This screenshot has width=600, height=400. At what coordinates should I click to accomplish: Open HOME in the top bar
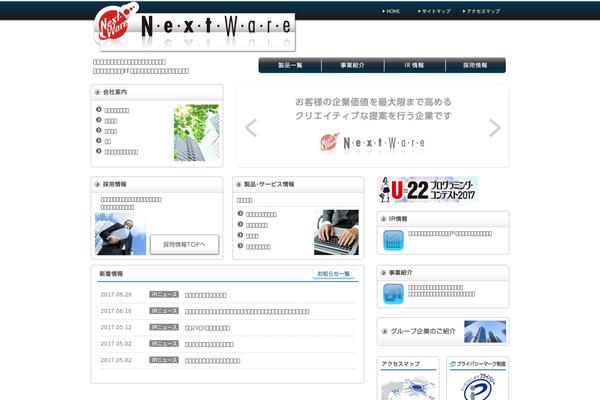click(x=391, y=11)
